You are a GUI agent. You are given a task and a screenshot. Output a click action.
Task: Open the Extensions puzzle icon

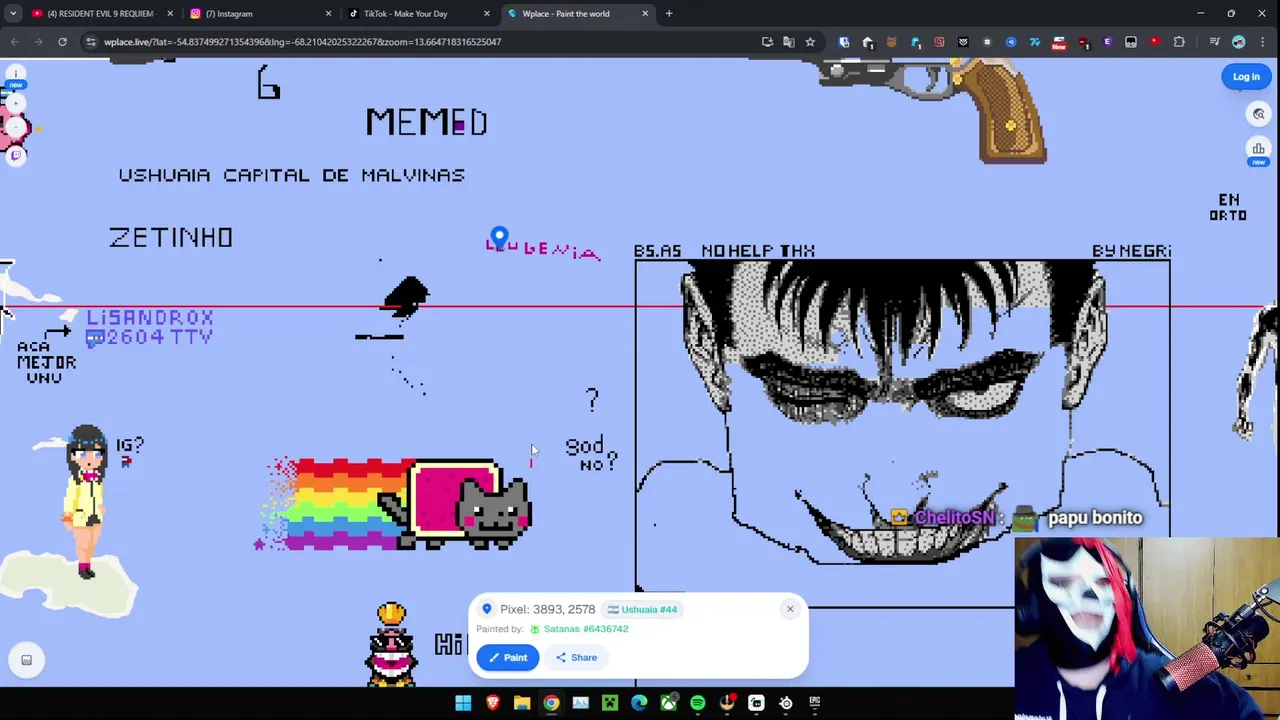(1179, 42)
